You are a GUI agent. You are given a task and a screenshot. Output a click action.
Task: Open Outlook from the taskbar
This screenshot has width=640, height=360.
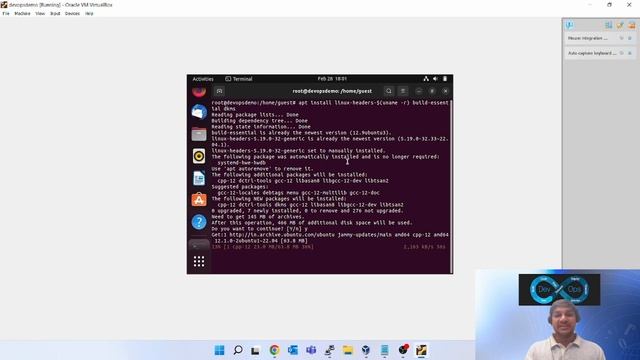pos(293,350)
